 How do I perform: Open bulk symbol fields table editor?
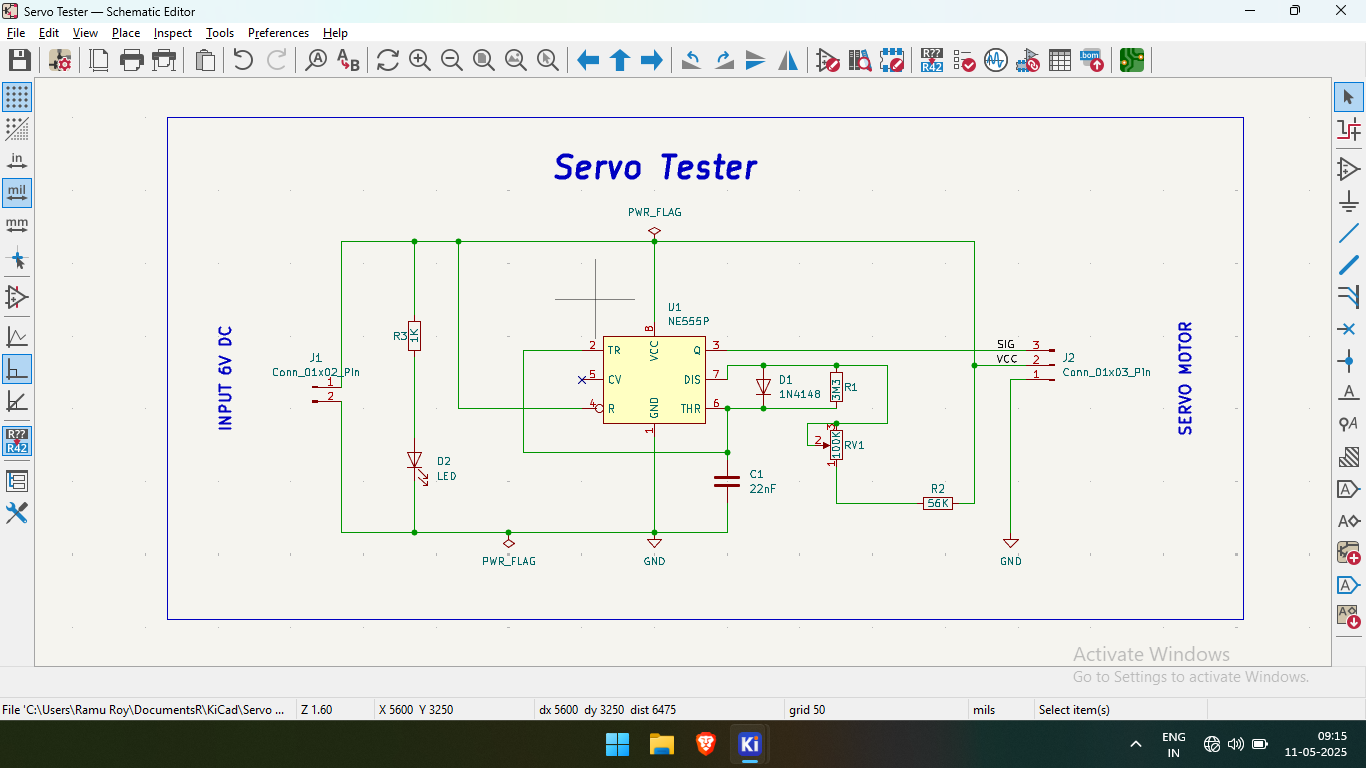click(x=1060, y=60)
